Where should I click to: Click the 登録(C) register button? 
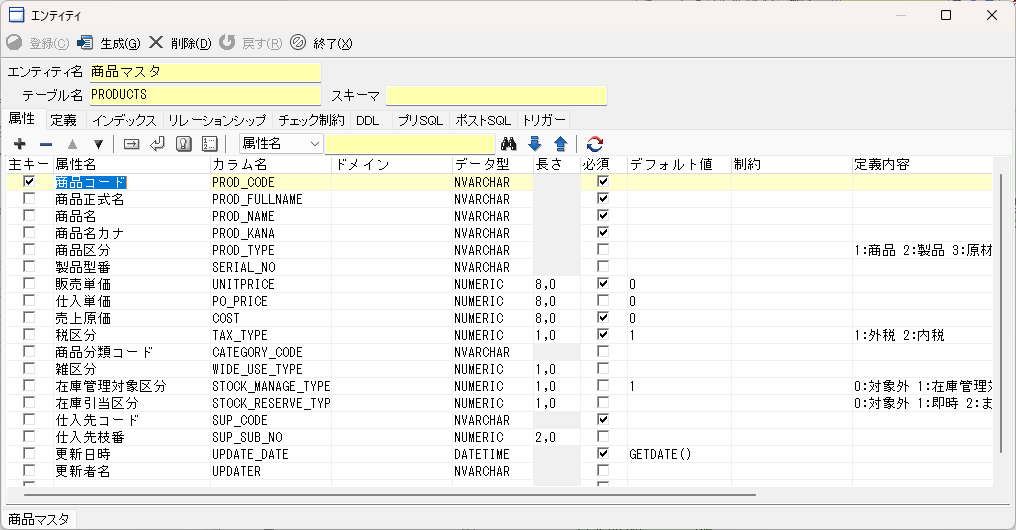click(38, 43)
